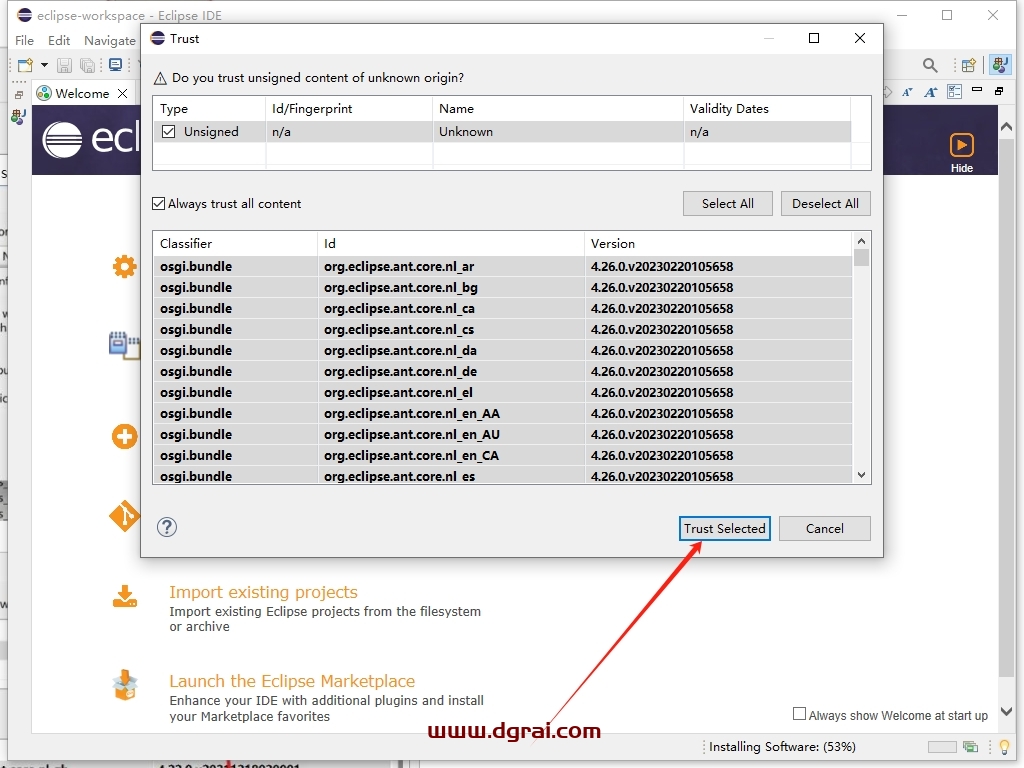Click the Java perspective icon in left trim
This screenshot has width=1024, height=768.
point(18,117)
